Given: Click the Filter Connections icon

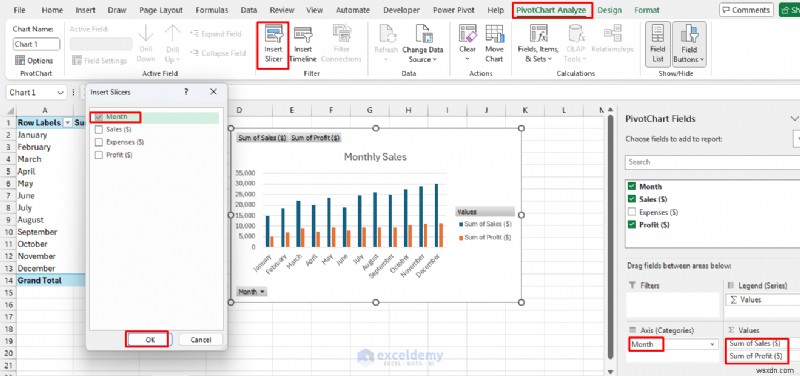Looking at the screenshot, I should coord(341,34).
